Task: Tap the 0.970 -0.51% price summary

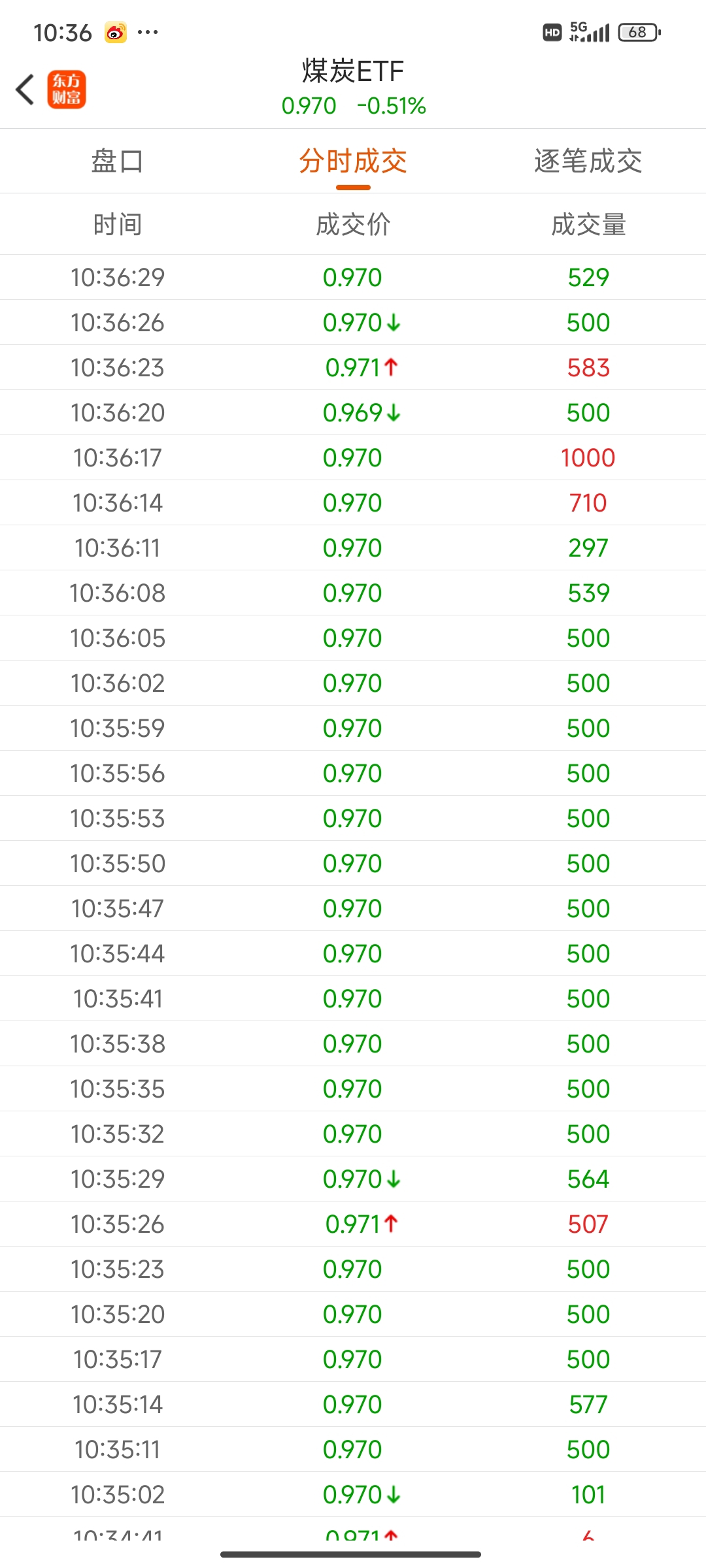Action: (x=353, y=106)
